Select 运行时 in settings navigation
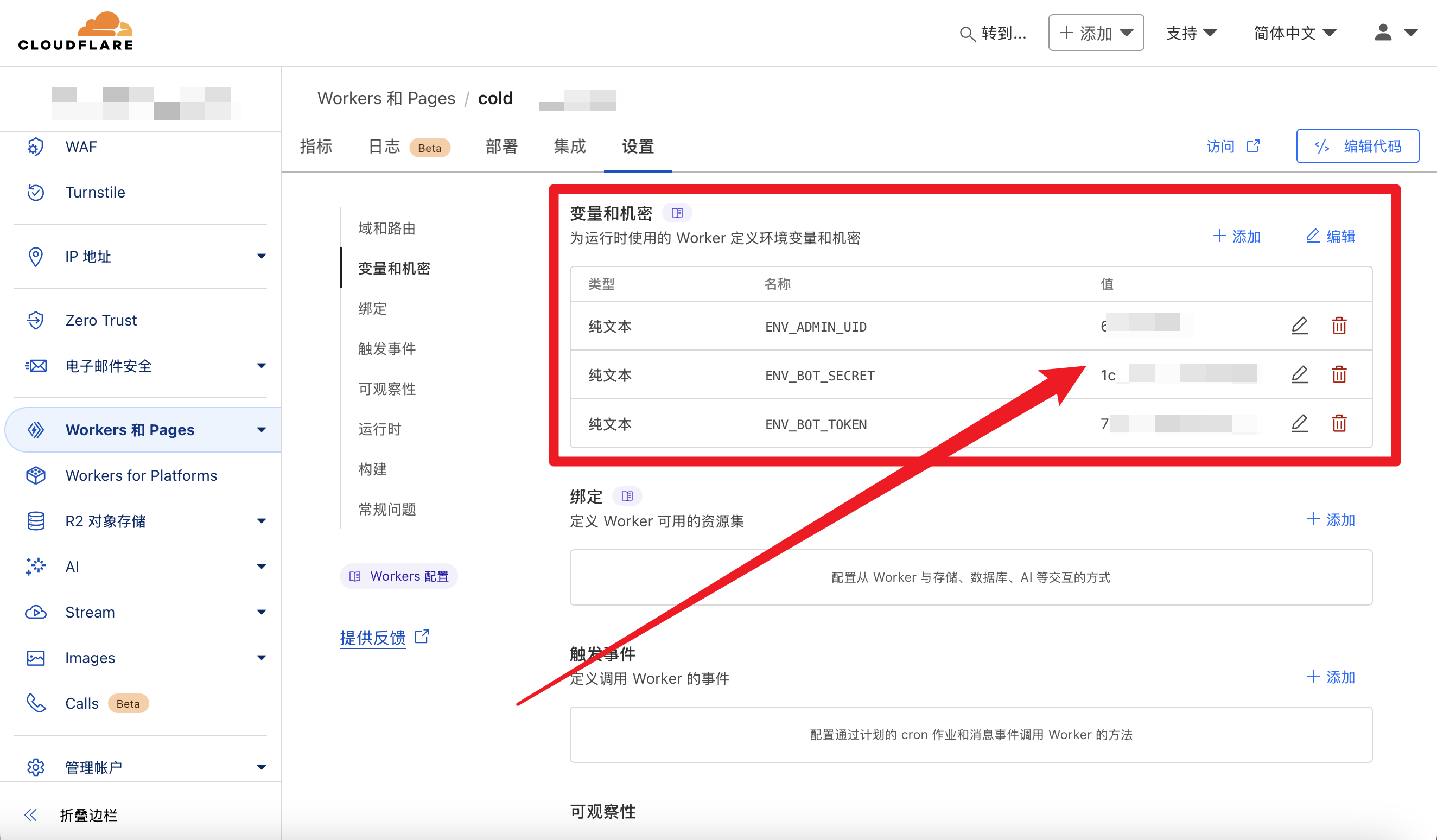The width and height of the screenshot is (1437, 840). [x=380, y=429]
